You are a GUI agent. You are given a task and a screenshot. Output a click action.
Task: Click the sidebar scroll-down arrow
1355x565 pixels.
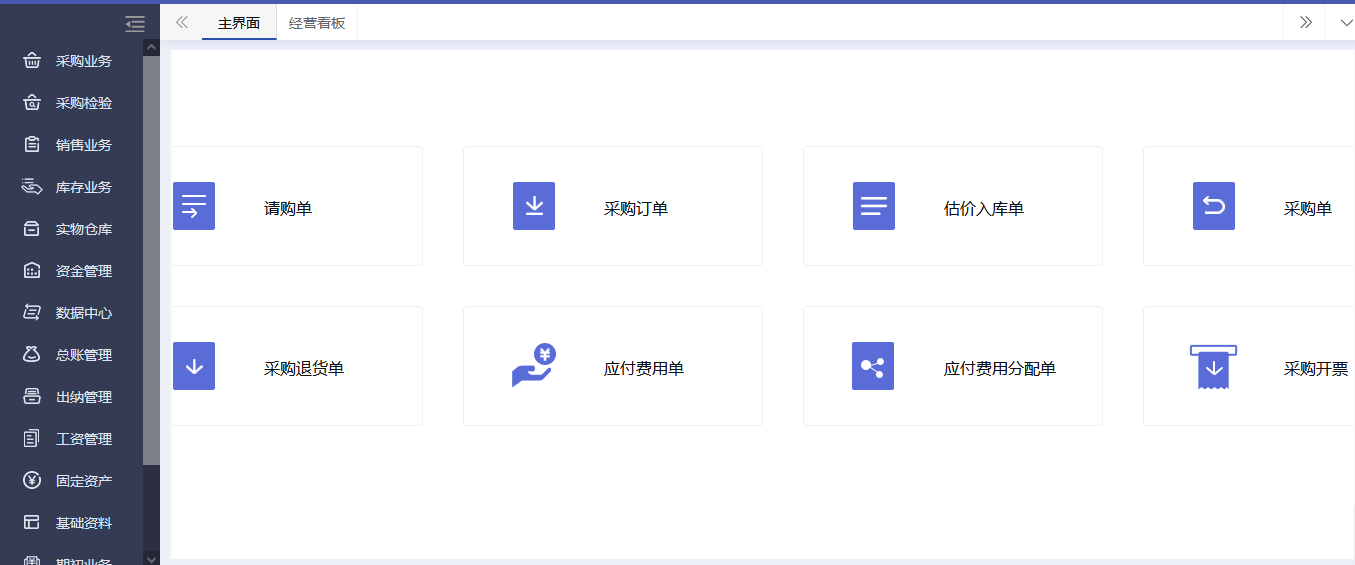[151, 558]
